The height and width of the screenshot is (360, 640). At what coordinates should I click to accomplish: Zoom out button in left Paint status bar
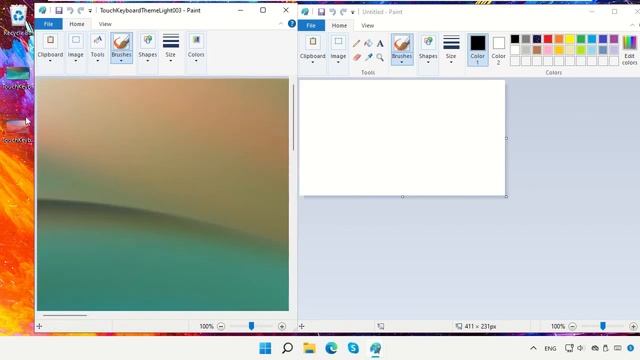[x=221, y=326]
